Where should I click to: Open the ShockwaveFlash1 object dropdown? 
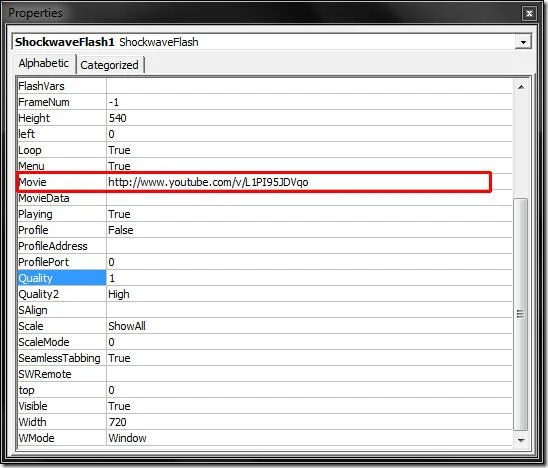[x=523, y=42]
